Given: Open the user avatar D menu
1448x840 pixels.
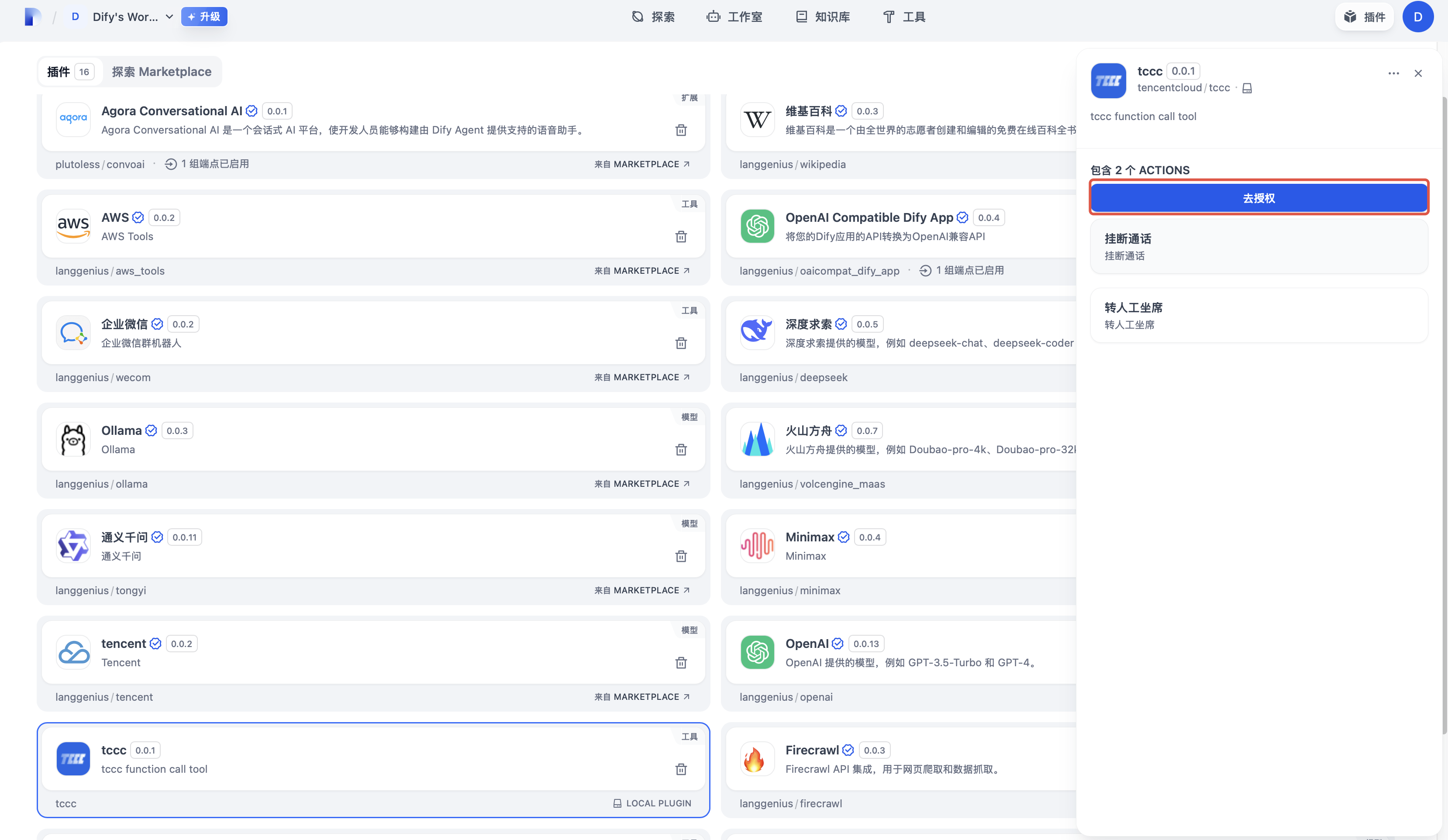Looking at the screenshot, I should 1418,17.
